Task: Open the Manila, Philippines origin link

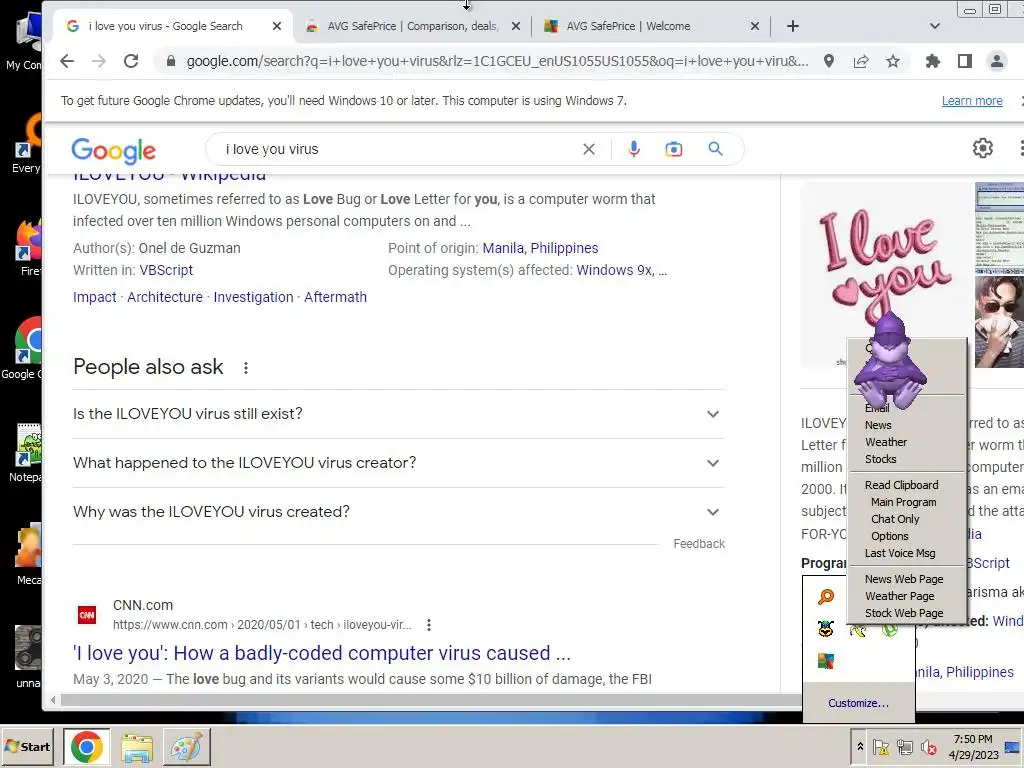Action: tap(540, 248)
